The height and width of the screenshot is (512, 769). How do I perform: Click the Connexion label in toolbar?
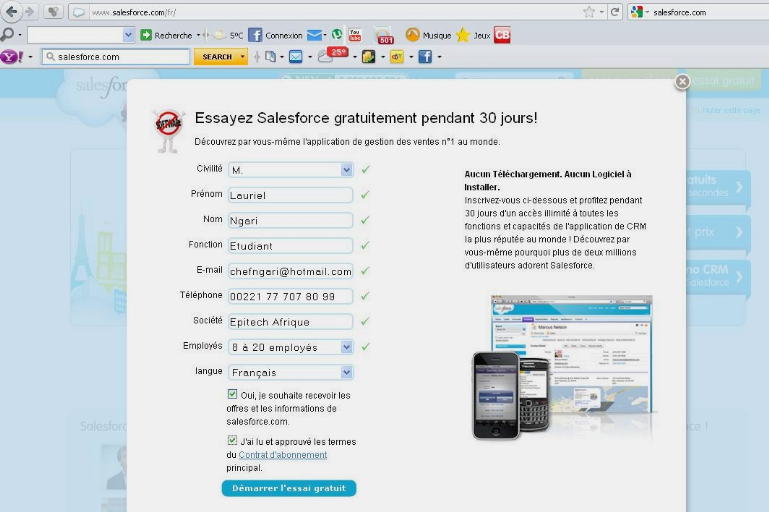click(x=283, y=35)
